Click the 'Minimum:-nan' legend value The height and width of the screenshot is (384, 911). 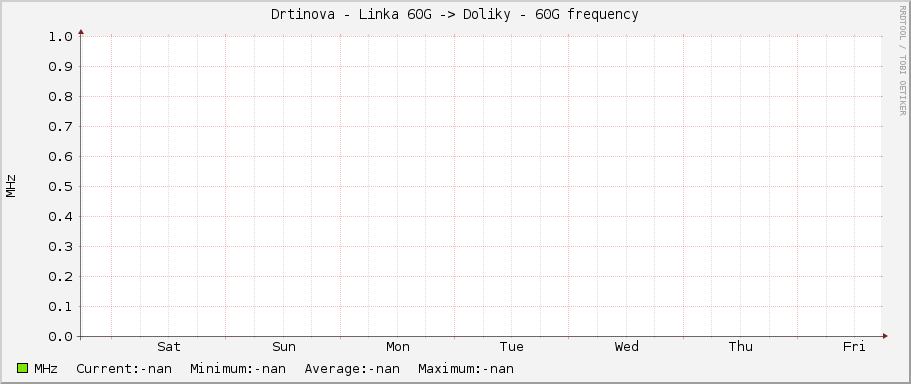(x=238, y=368)
